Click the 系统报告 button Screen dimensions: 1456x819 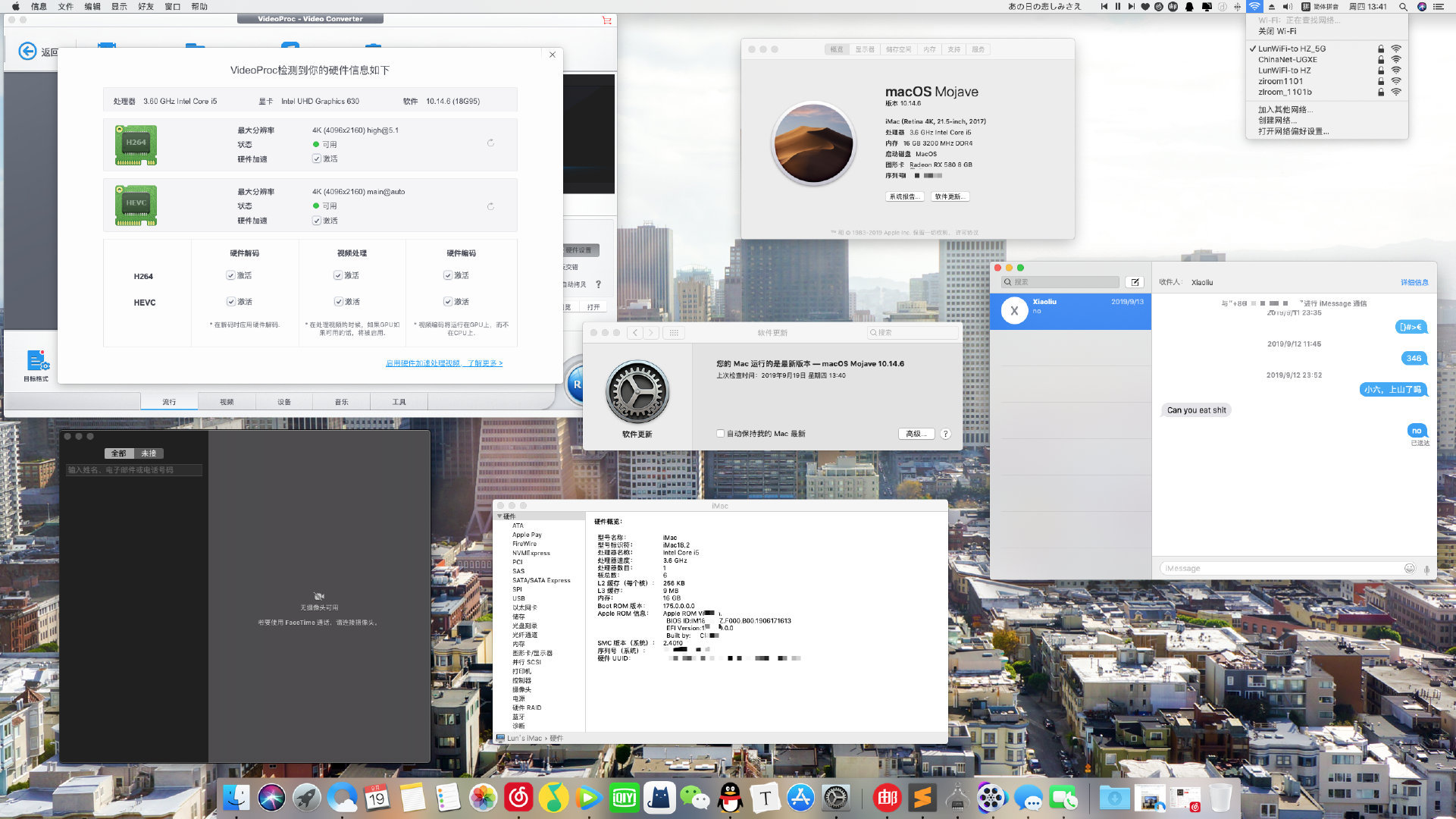click(905, 196)
